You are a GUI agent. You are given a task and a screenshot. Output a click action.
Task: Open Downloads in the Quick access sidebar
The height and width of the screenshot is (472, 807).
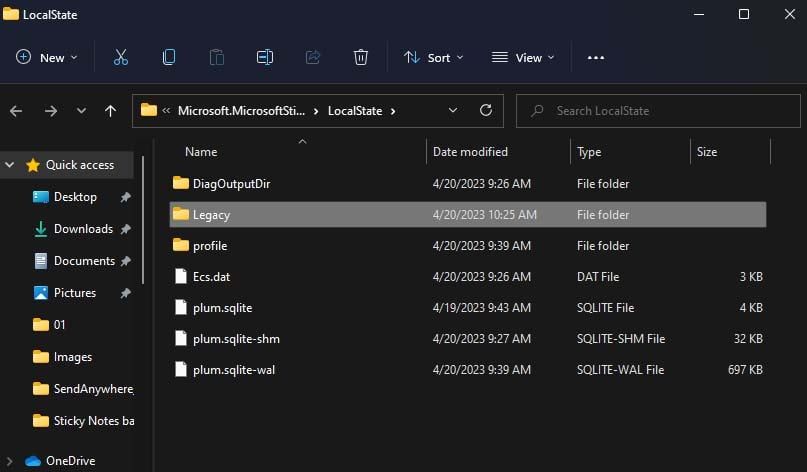pos(83,229)
